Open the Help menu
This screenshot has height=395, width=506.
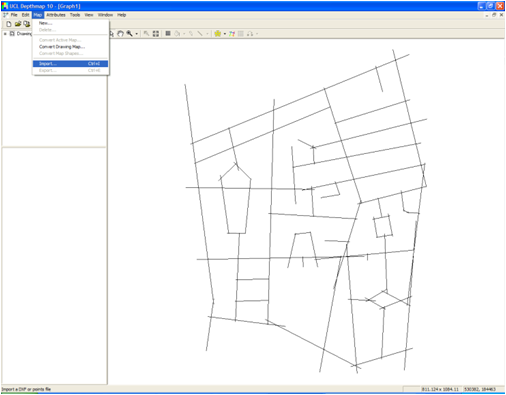tap(122, 15)
